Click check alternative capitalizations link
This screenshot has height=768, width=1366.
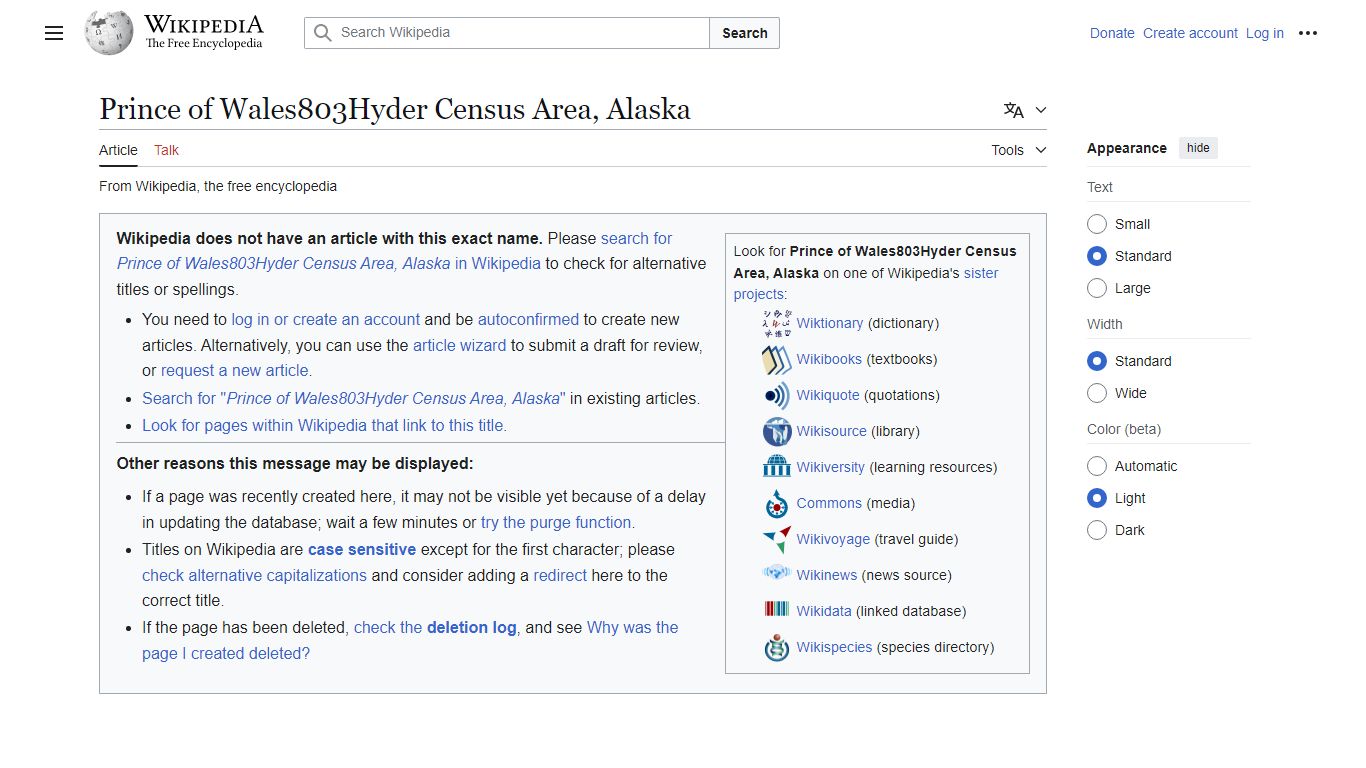point(254,575)
